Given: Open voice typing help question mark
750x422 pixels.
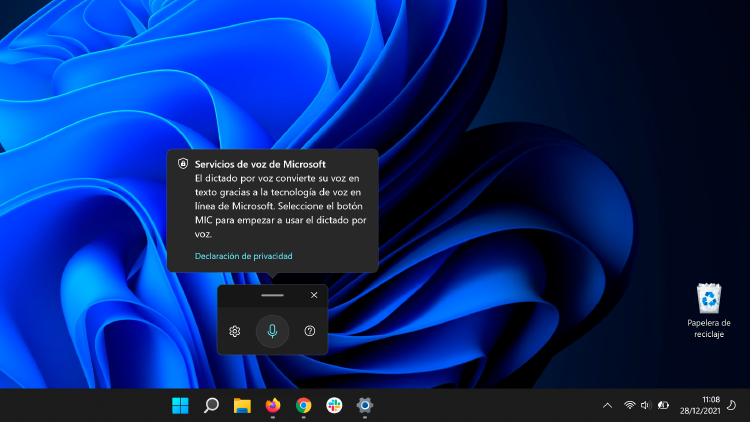Looking at the screenshot, I should click(310, 331).
